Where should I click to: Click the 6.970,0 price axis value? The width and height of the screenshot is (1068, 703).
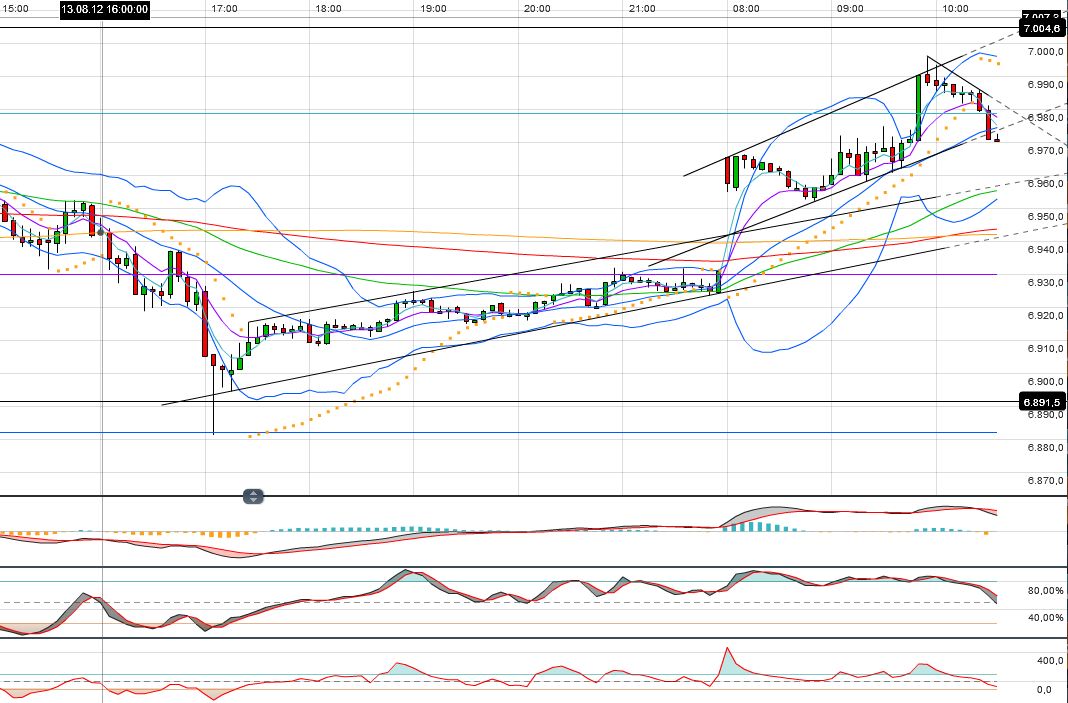(1046, 151)
